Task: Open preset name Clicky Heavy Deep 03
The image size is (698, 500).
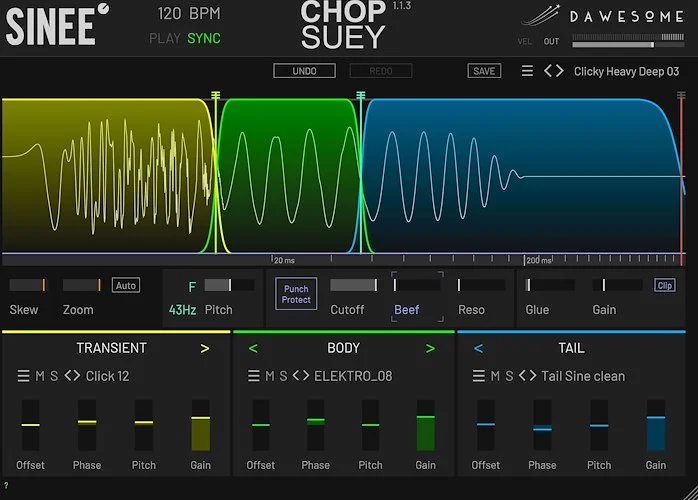Action: [626, 71]
